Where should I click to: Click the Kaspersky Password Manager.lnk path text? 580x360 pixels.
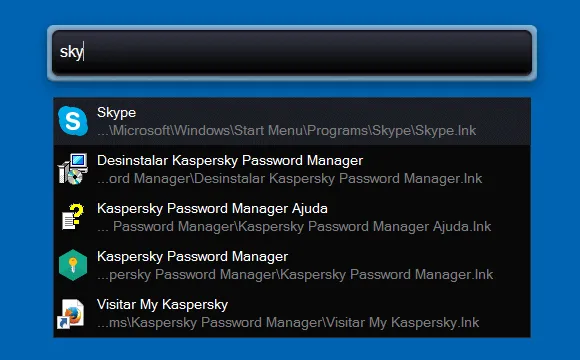pyautogui.click(x=295, y=275)
